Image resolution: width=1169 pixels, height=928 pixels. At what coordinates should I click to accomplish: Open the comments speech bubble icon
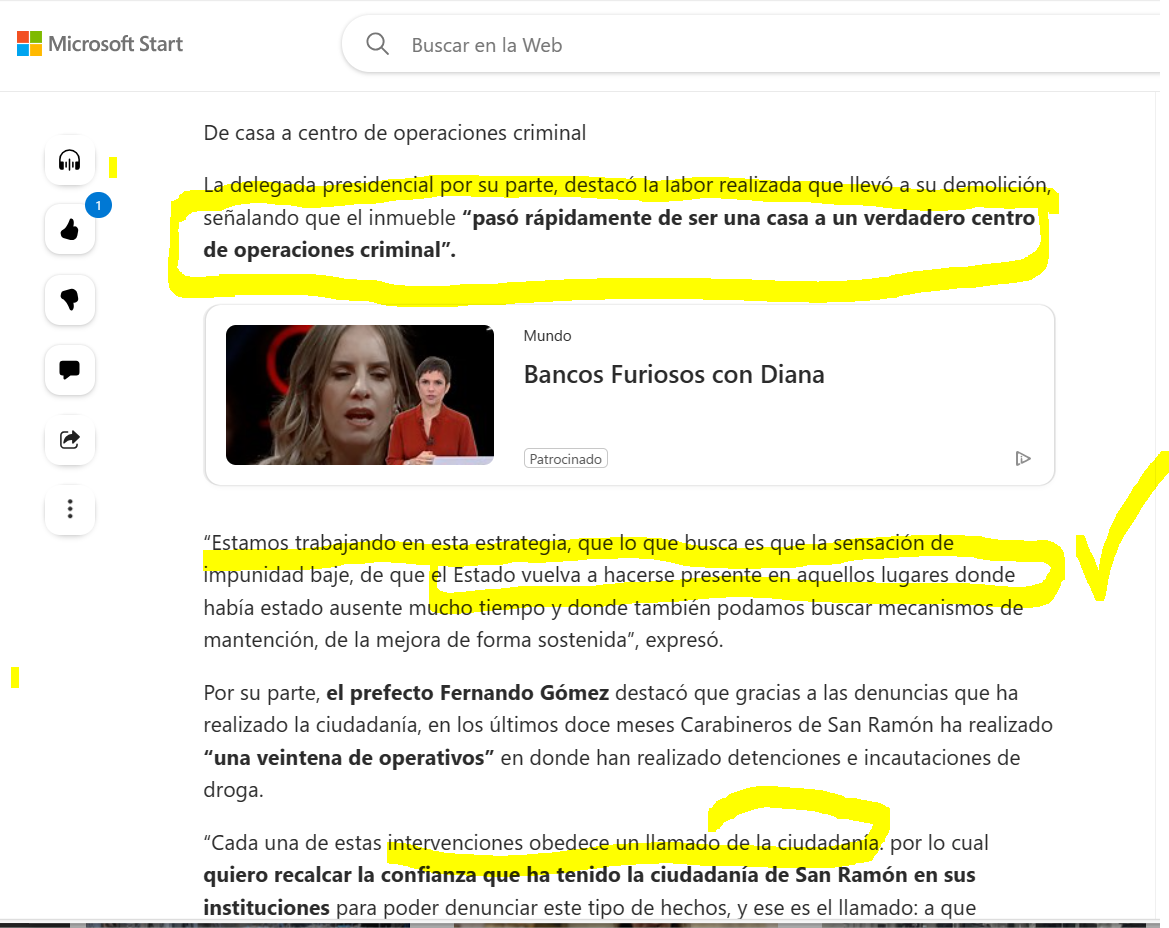tap(70, 370)
